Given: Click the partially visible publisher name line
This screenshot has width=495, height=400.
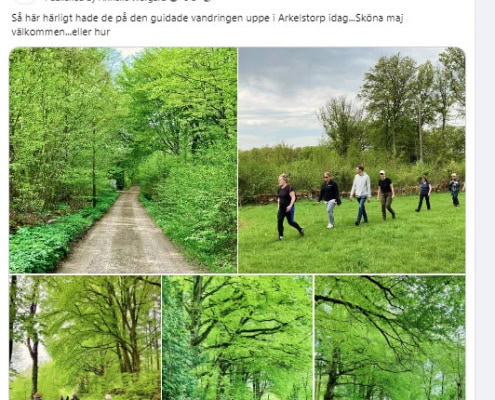Looking at the screenshot, I should tap(107, 1).
